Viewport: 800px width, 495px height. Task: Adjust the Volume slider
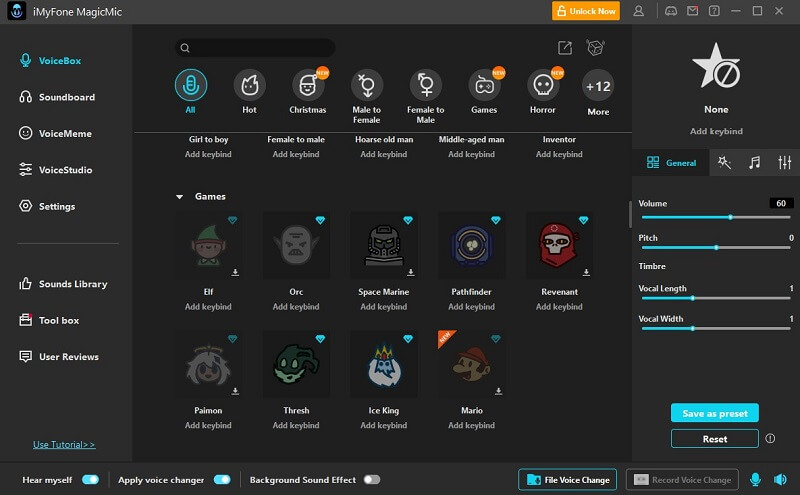pos(716,217)
